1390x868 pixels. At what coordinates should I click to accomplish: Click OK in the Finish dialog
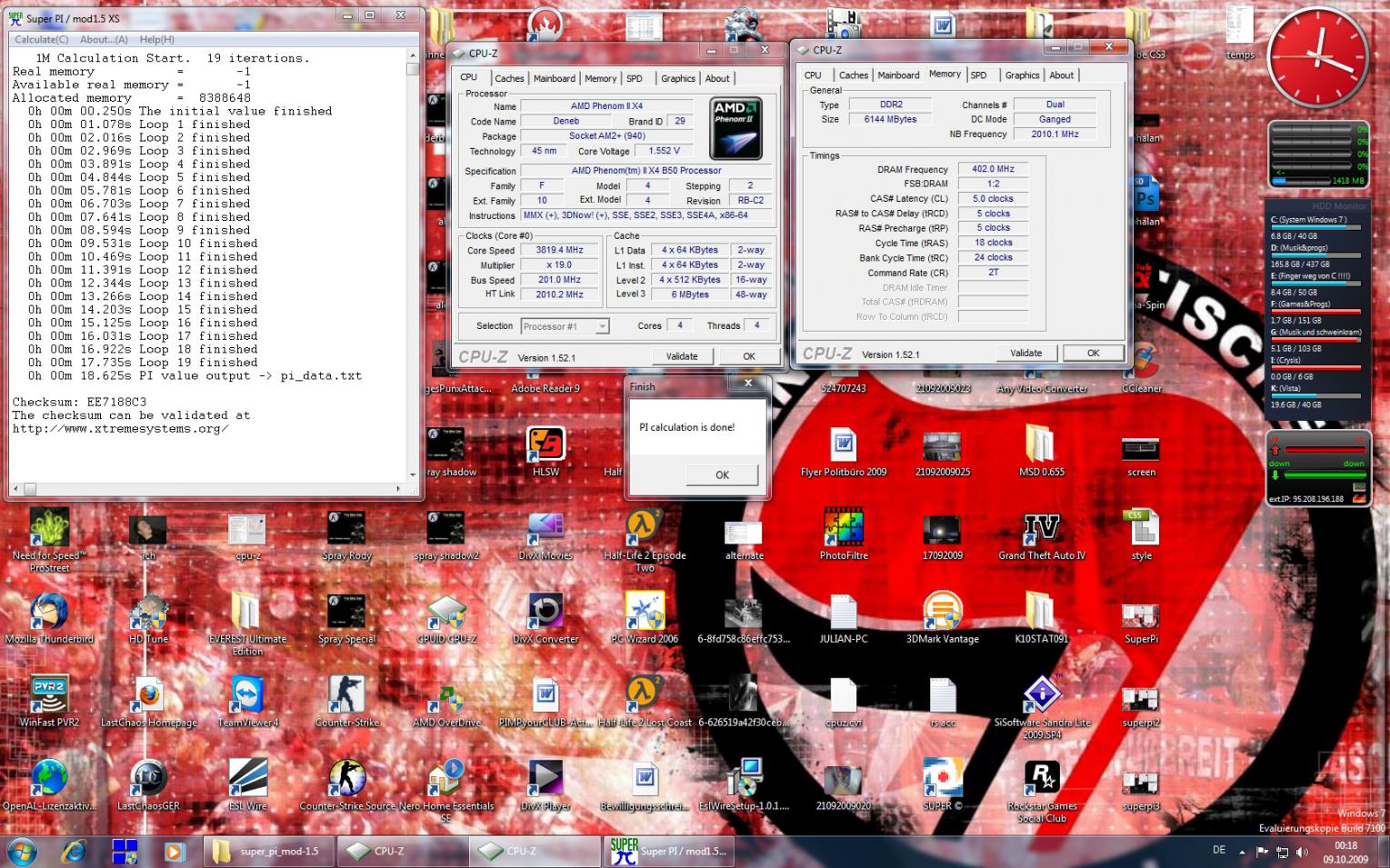click(x=722, y=474)
